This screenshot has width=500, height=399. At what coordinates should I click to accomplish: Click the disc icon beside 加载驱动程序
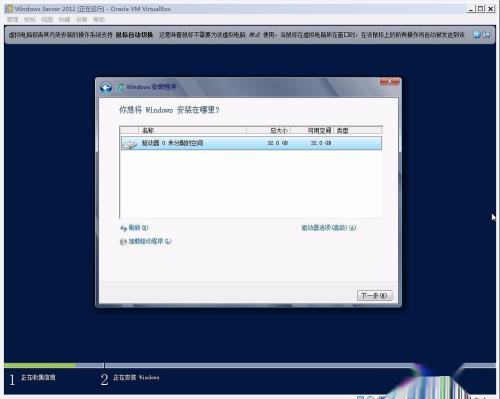[x=123, y=242]
